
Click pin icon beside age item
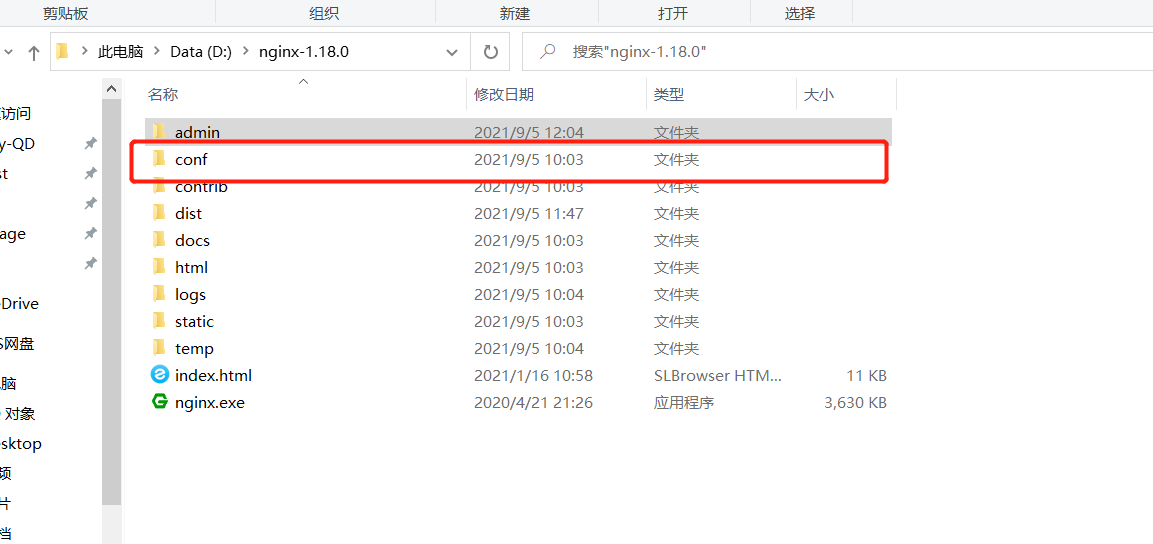coord(90,233)
